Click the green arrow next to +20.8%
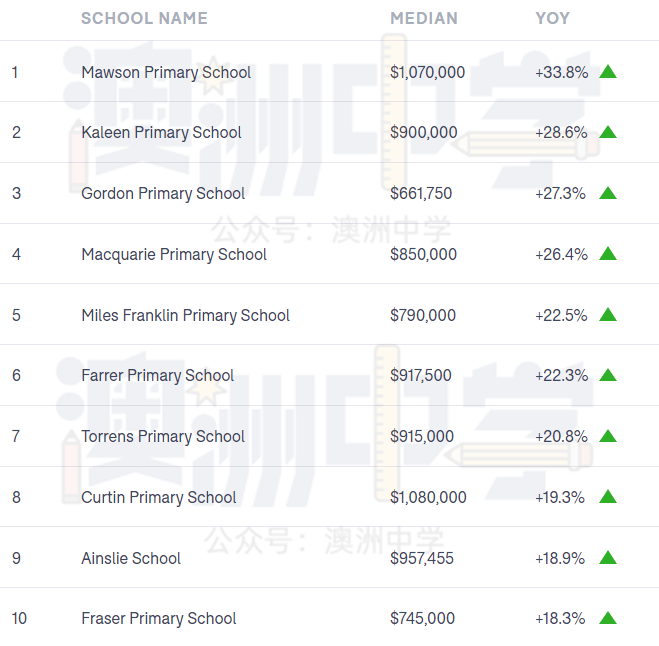The image size is (659, 646). tap(608, 436)
